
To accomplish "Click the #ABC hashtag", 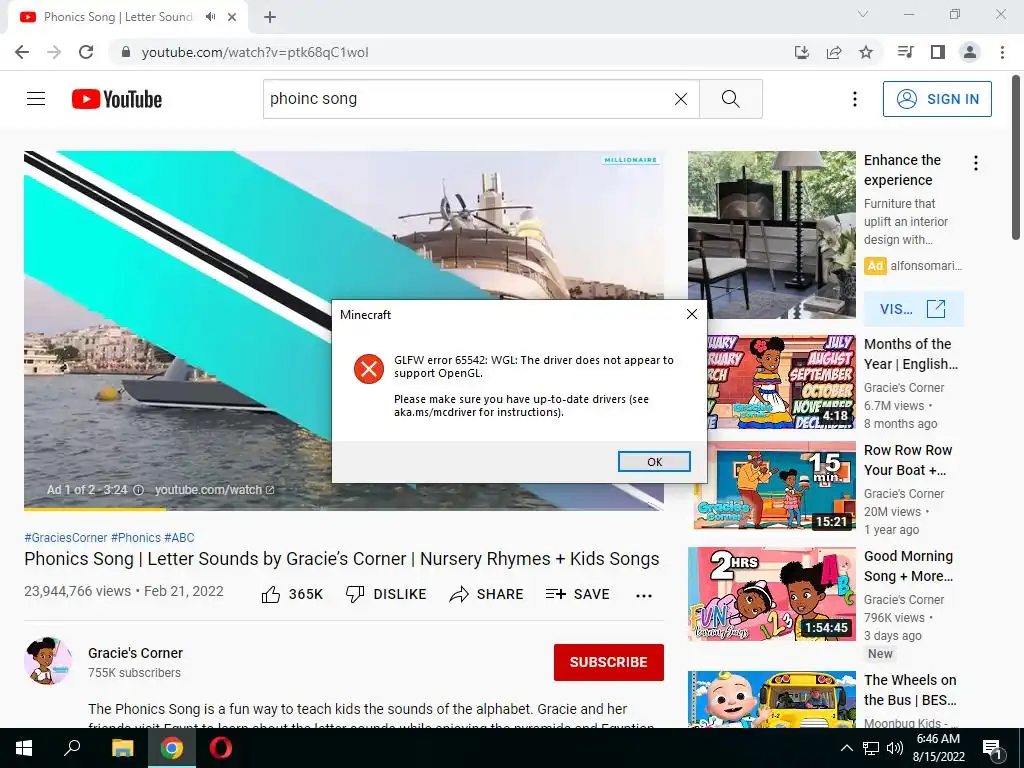I will pos(179,537).
